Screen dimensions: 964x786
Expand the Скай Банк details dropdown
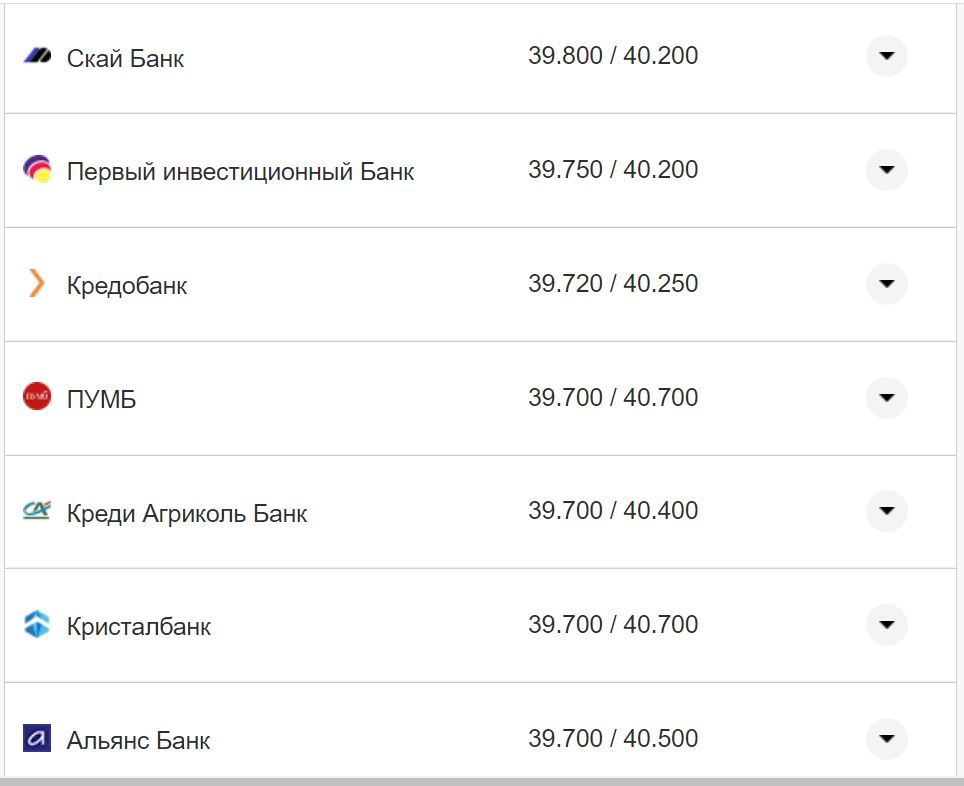(886, 57)
